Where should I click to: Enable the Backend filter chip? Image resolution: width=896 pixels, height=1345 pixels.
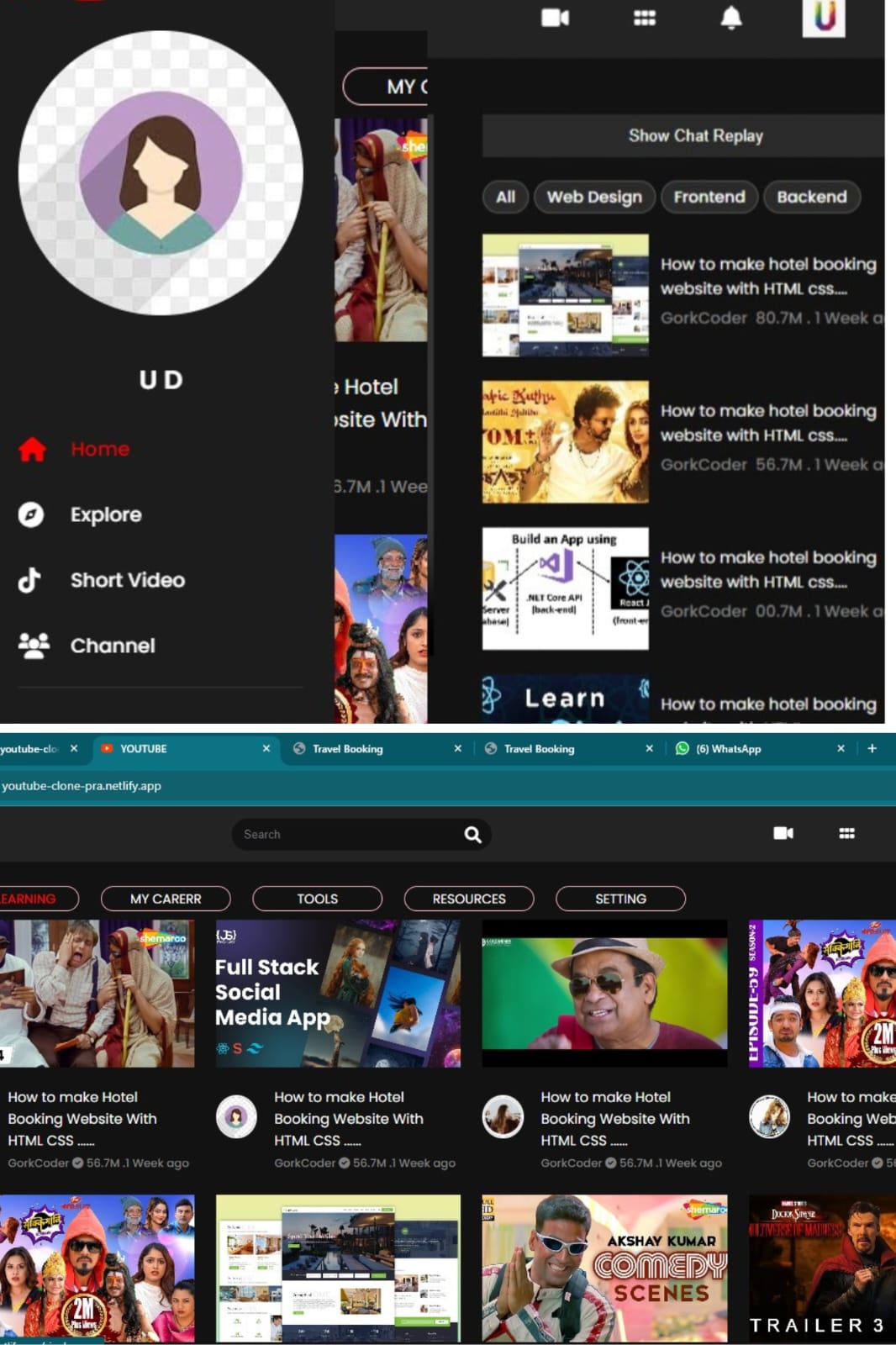(811, 197)
